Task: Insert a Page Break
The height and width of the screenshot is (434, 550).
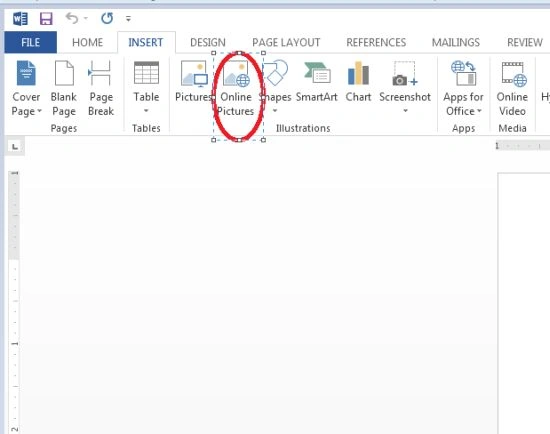Action: (x=101, y=88)
